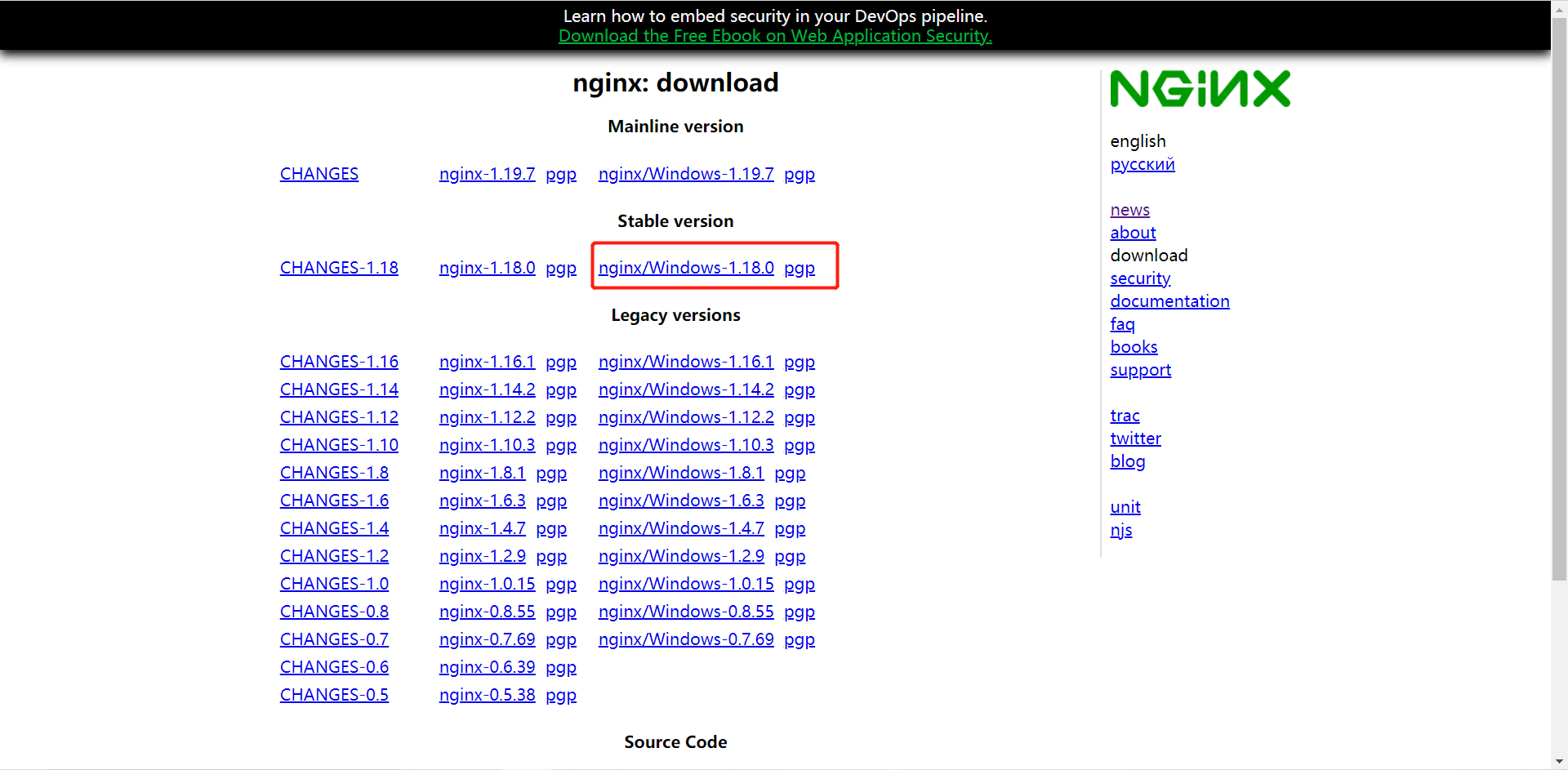Download nginx-1.14.2 source
1568x770 pixels.
coord(487,389)
